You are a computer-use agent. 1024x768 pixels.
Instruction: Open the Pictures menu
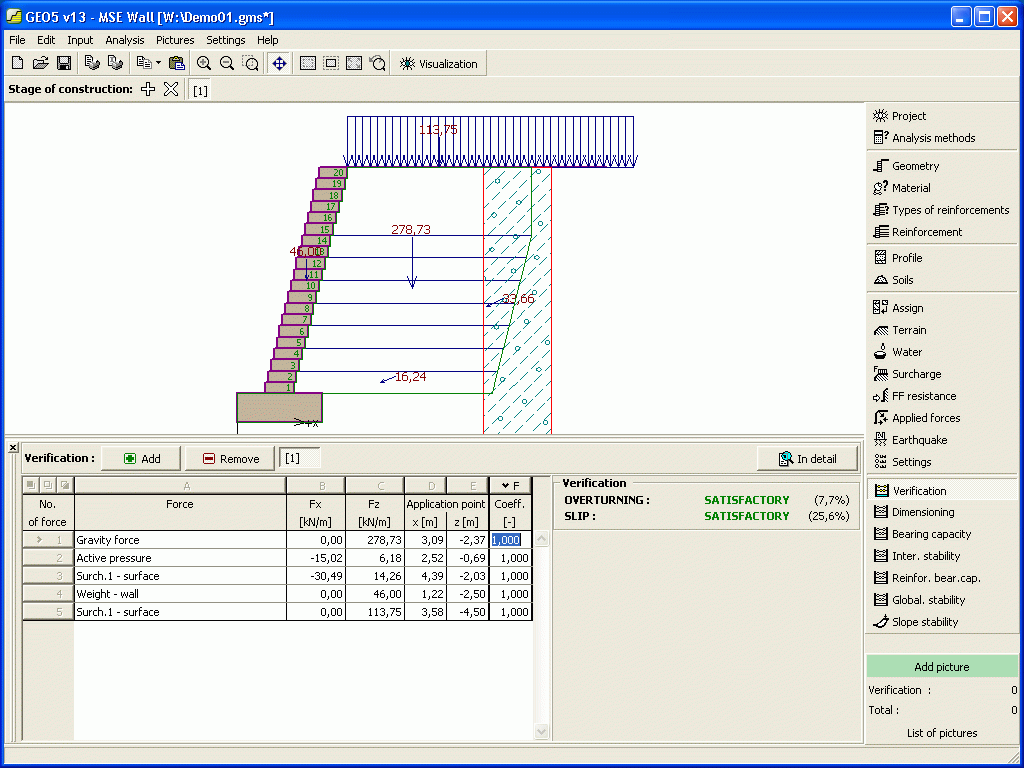point(175,40)
